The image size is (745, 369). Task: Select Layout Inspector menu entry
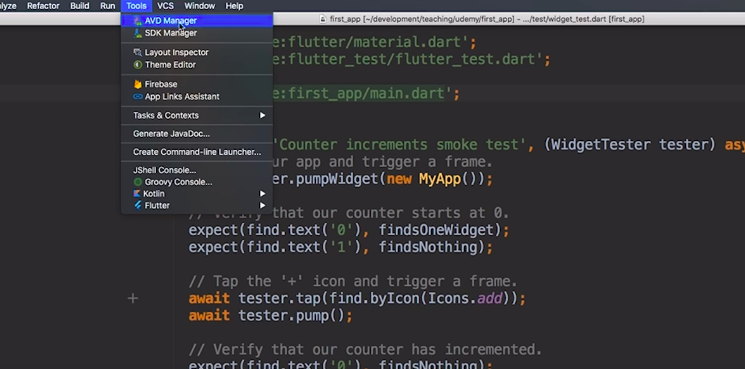pos(197,52)
